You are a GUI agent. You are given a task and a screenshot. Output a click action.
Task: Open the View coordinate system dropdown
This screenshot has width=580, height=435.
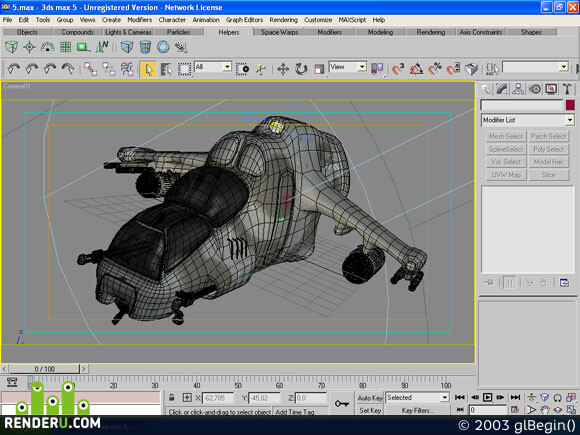coord(348,67)
